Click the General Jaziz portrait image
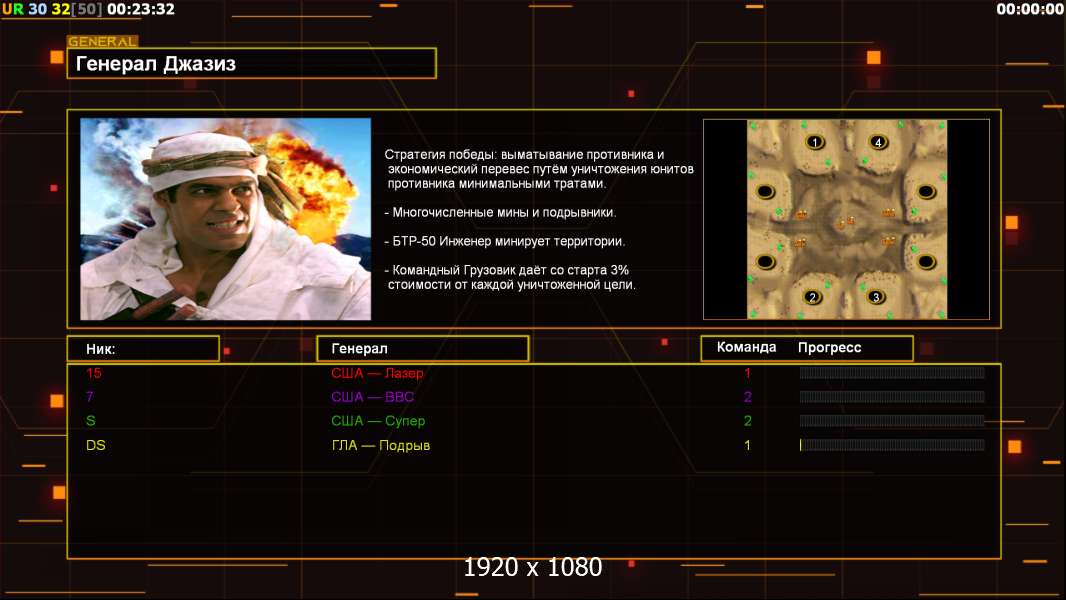This screenshot has width=1066, height=600. [x=226, y=219]
